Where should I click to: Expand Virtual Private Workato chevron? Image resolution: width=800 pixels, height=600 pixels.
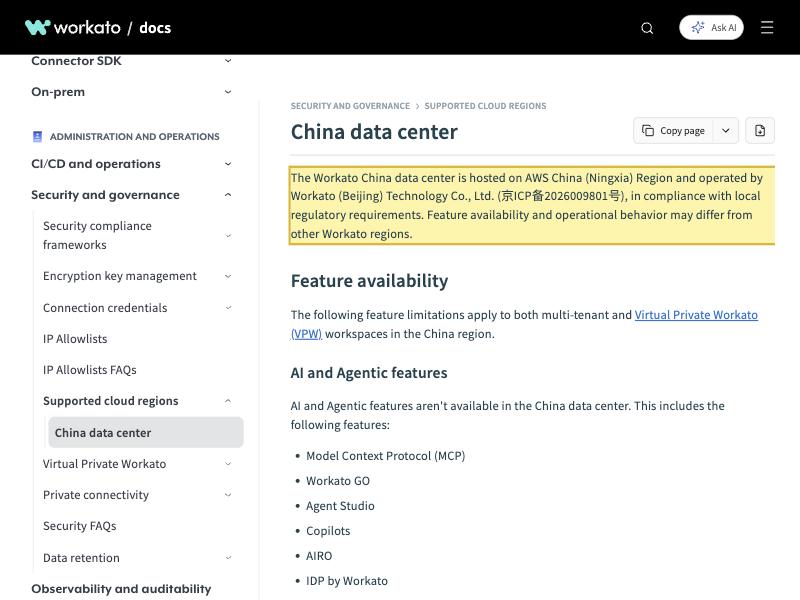click(228, 464)
